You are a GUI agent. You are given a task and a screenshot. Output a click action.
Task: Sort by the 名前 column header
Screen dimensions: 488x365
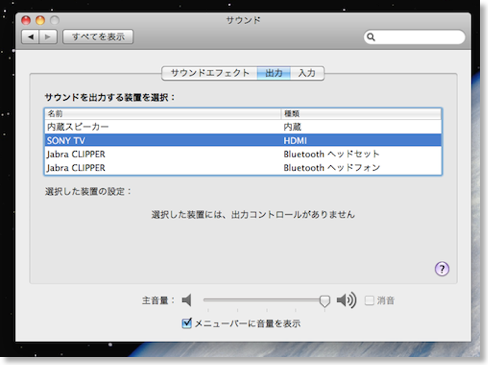(163, 114)
